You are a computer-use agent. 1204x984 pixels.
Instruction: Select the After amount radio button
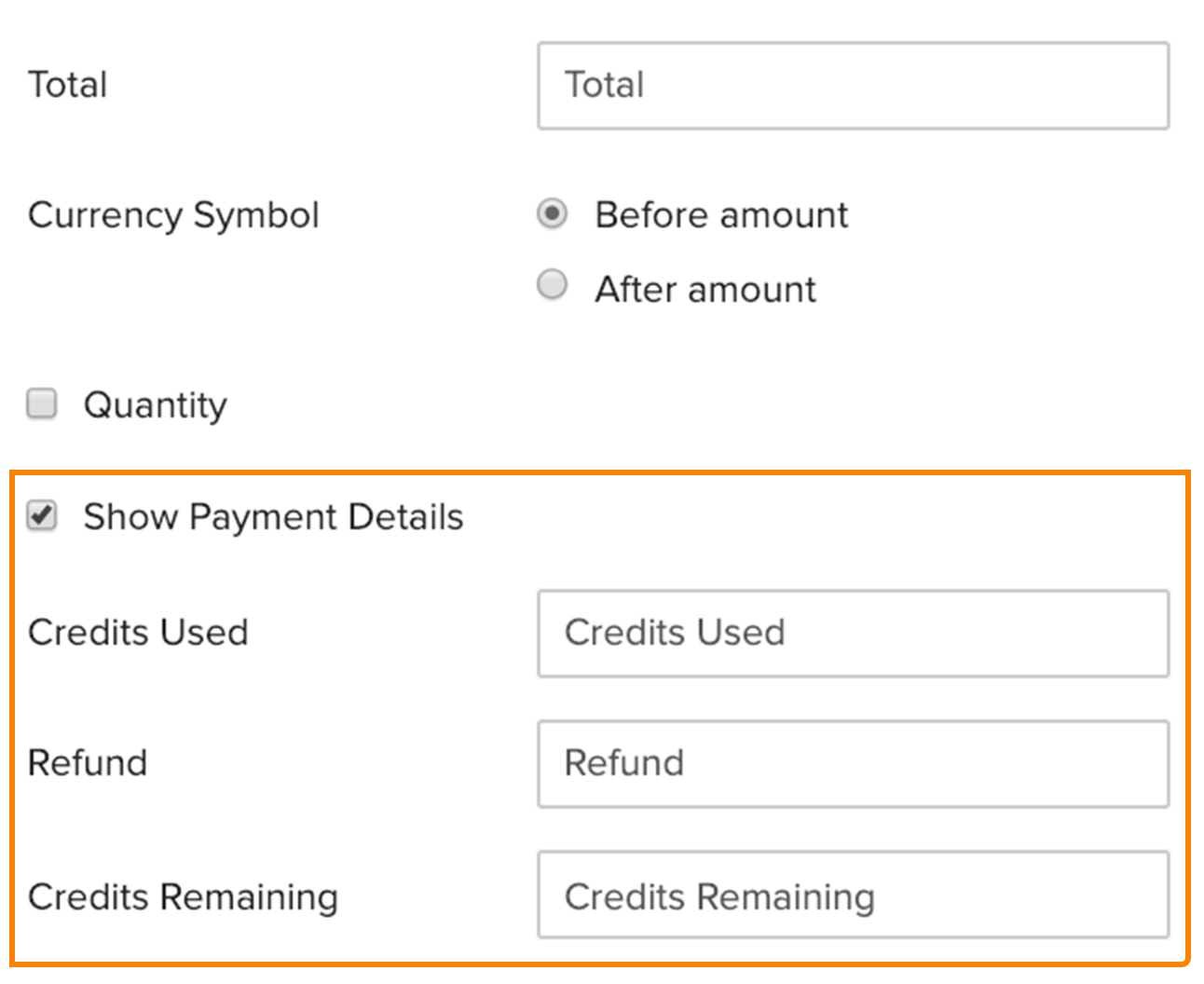(552, 284)
